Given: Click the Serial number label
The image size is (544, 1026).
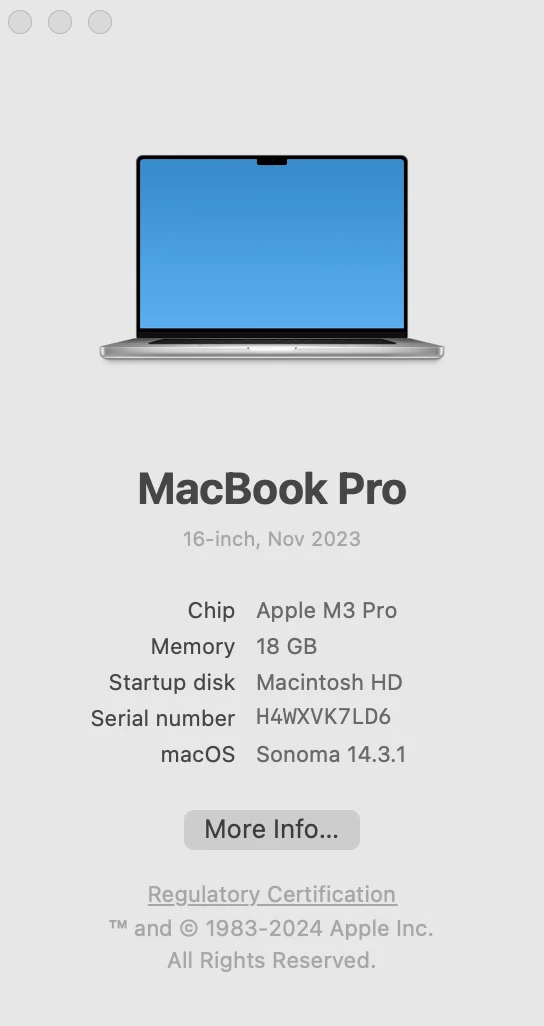Looking at the screenshot, I should (163, 718).
